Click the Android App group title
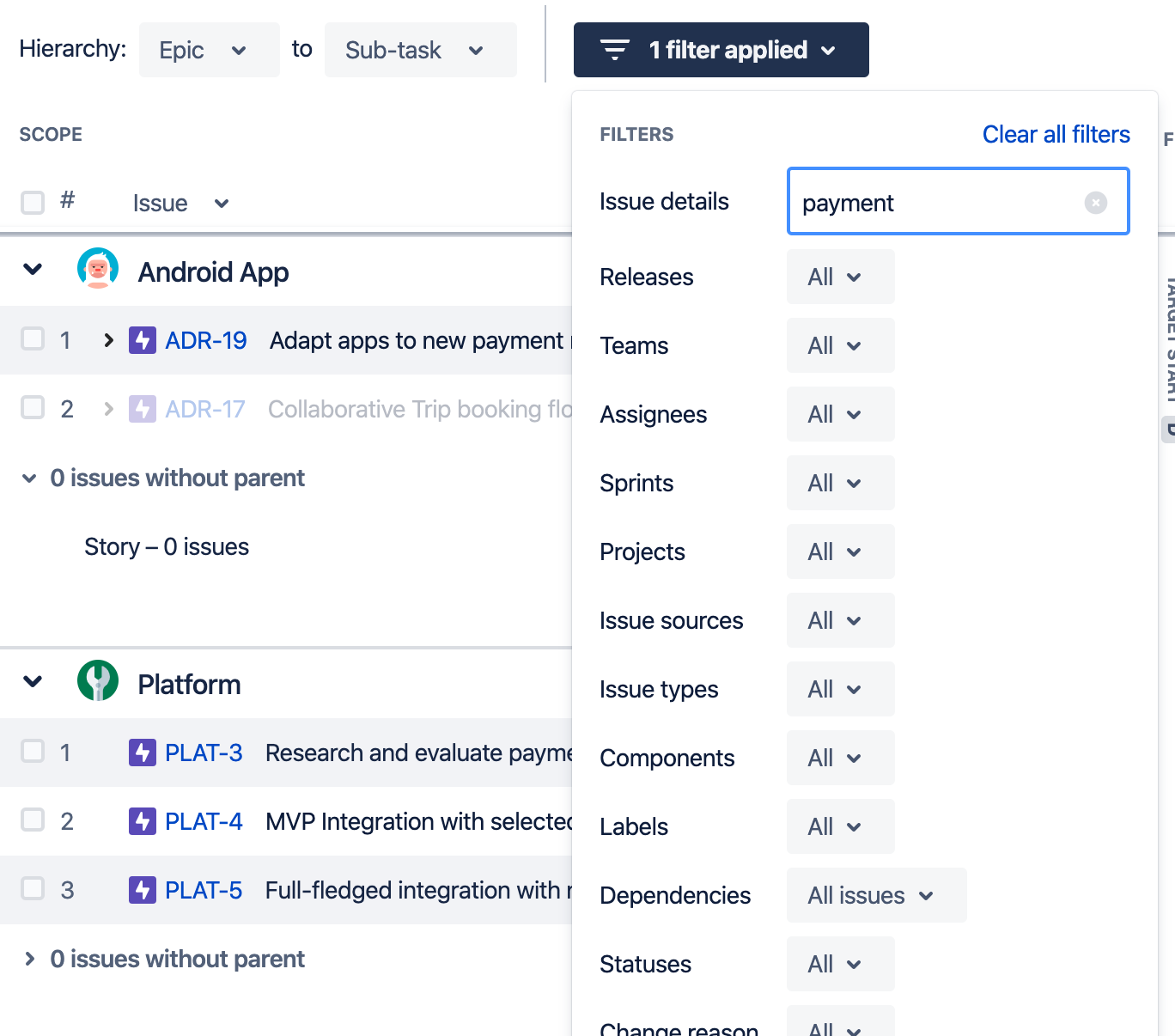 pos(213,272)
